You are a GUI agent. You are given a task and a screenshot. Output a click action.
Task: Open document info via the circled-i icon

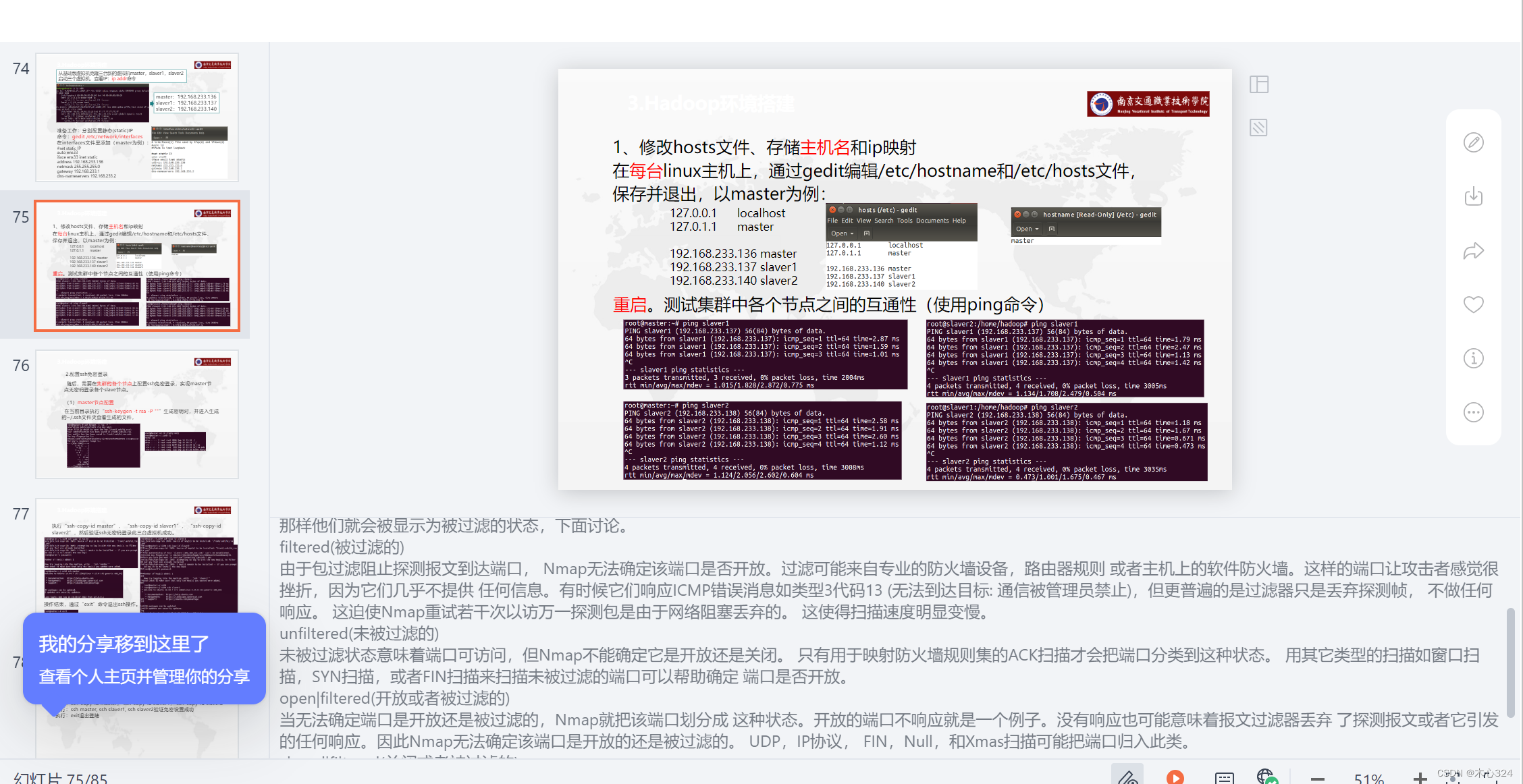point(1473,358)
